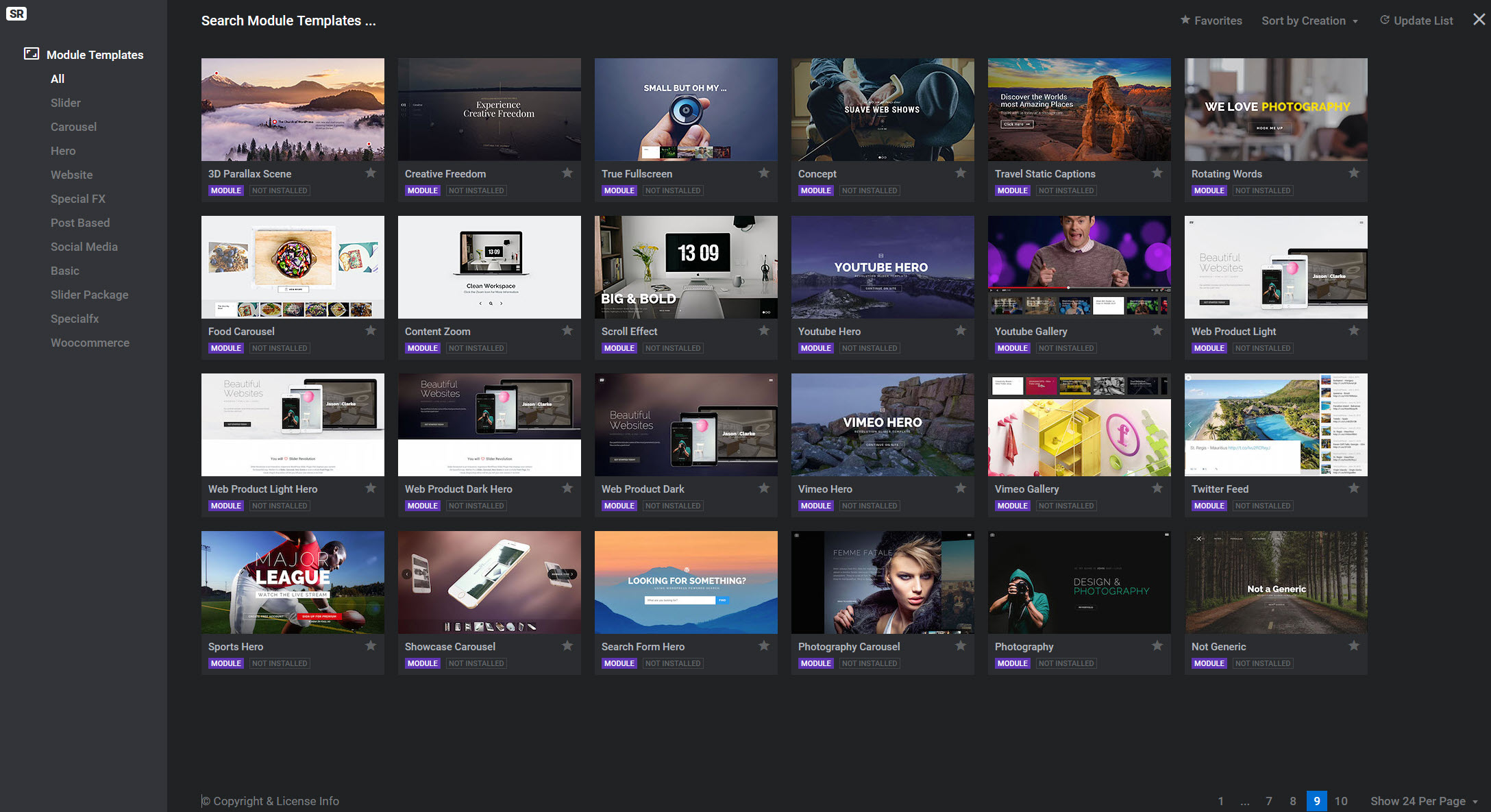Star the Rotating Words template

point(1354,173)
